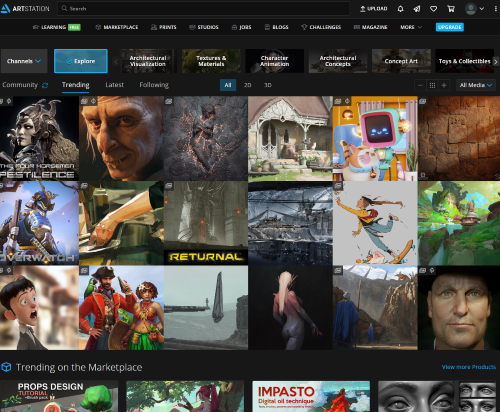Select the All filter
500x412 pixels.
point(228,85)
